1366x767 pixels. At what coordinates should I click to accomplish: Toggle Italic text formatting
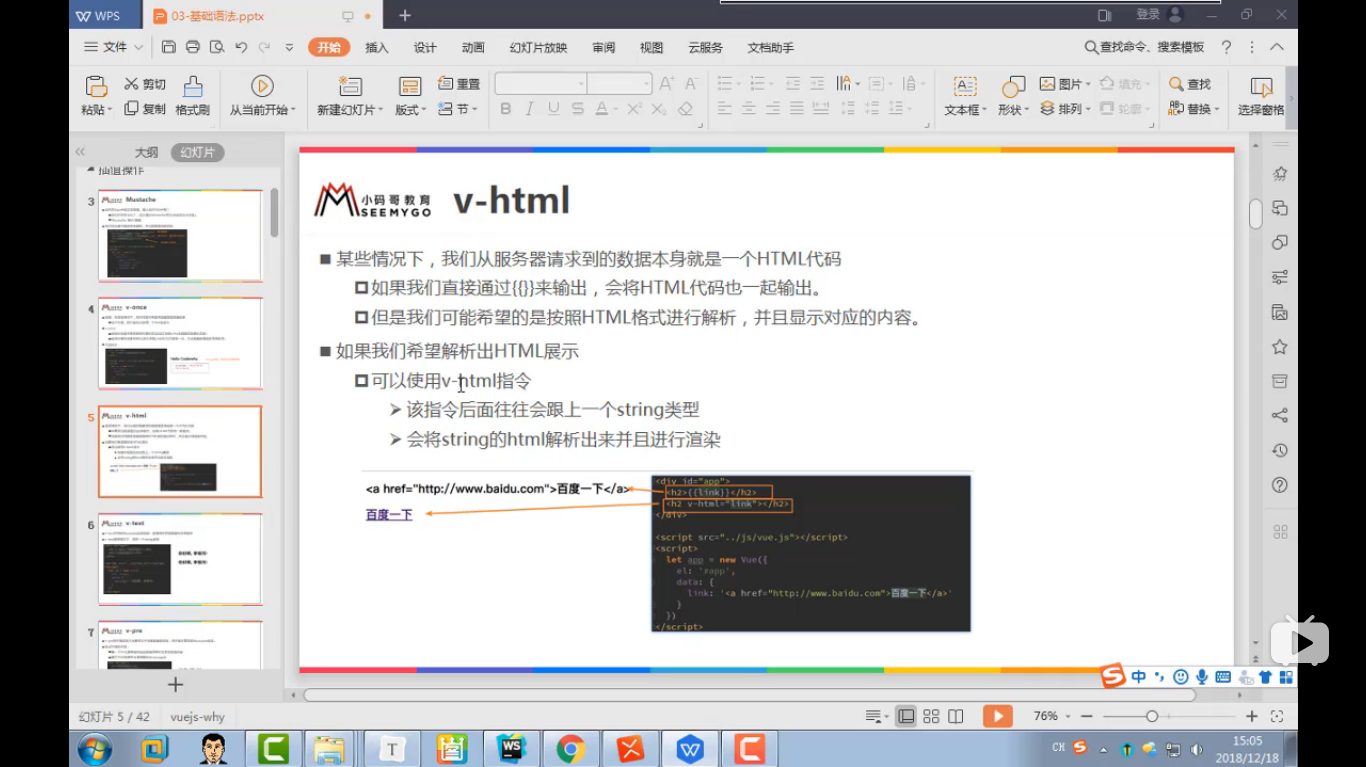(529, 109)
